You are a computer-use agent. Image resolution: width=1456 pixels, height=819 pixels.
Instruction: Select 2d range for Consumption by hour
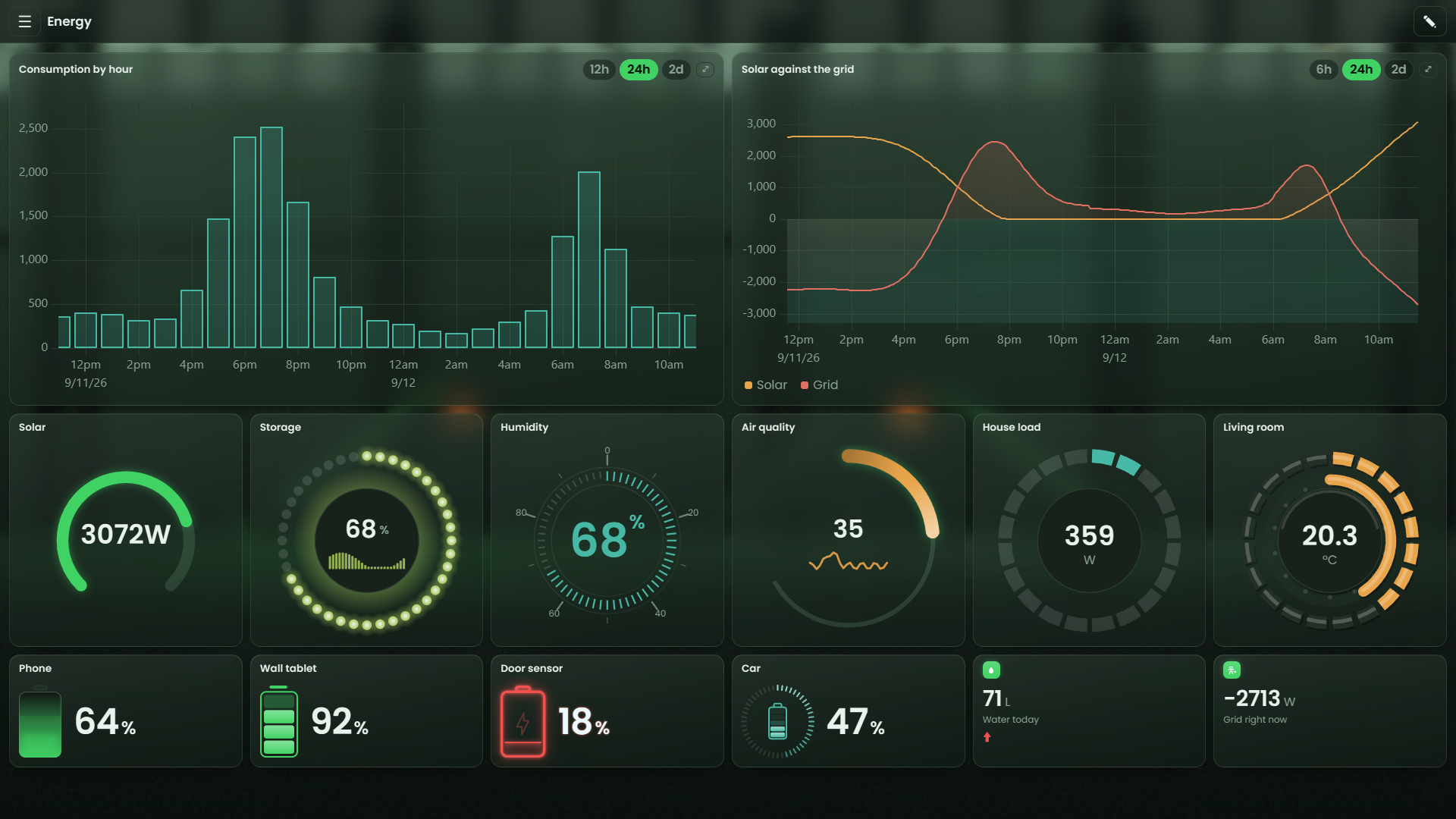[676, 69]
